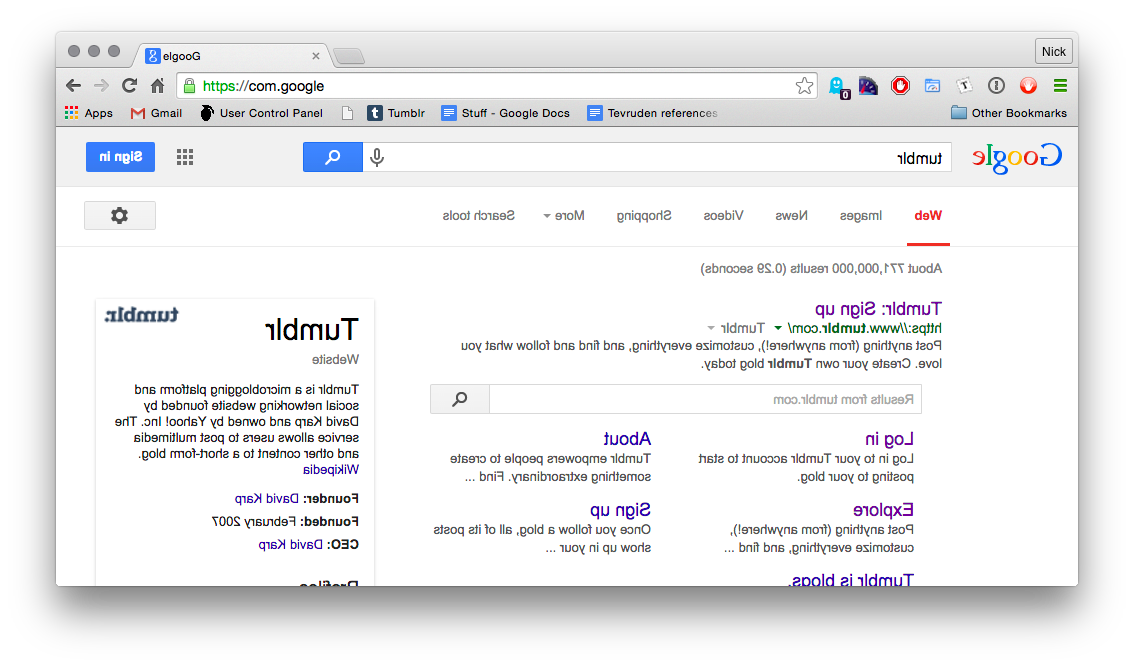
Task: Open the Tumblr bookmark in bookmarks bar
Action: (x=396, y=113)
